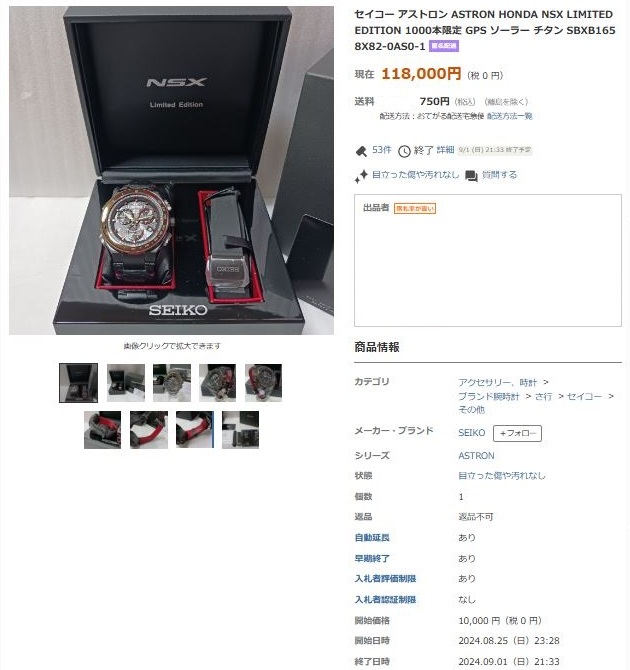This screenshot has width=630, height=670.
Task: Open the 入札者評価制限 help link
Action: [x=385, y=579]
